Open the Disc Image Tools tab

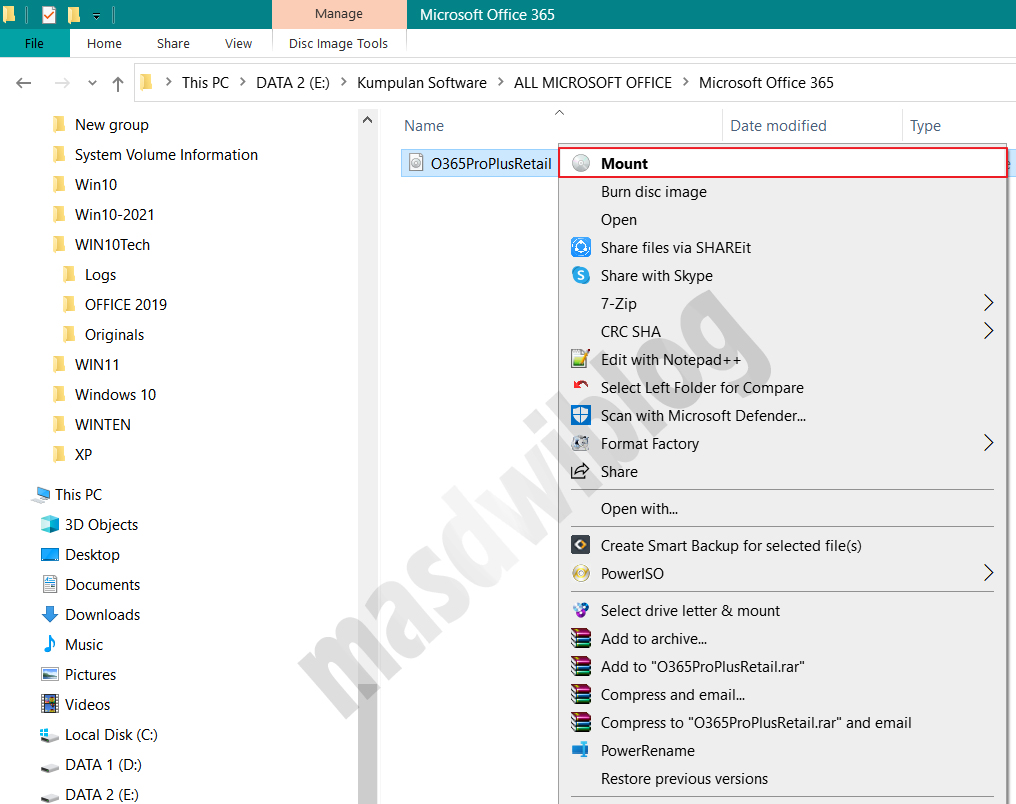tap(338, 43)
